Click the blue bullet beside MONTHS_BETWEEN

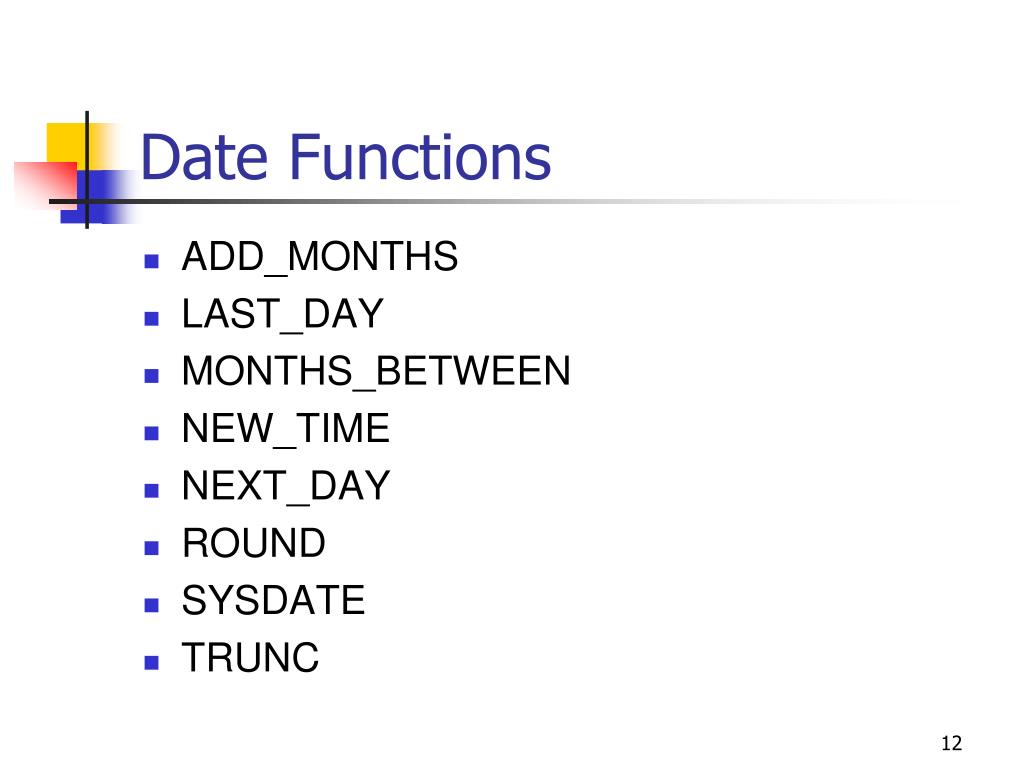pyautogui.click(x=152, y=376)
